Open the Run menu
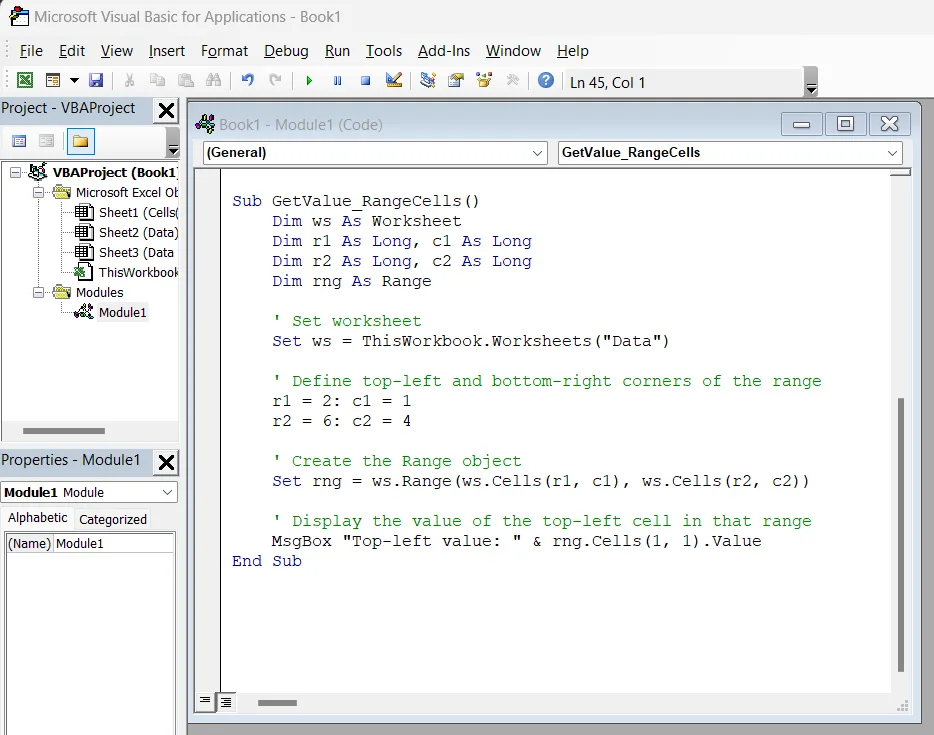This screenshot has width=934, height=735. pyautogui.click(x=337, y=51)
